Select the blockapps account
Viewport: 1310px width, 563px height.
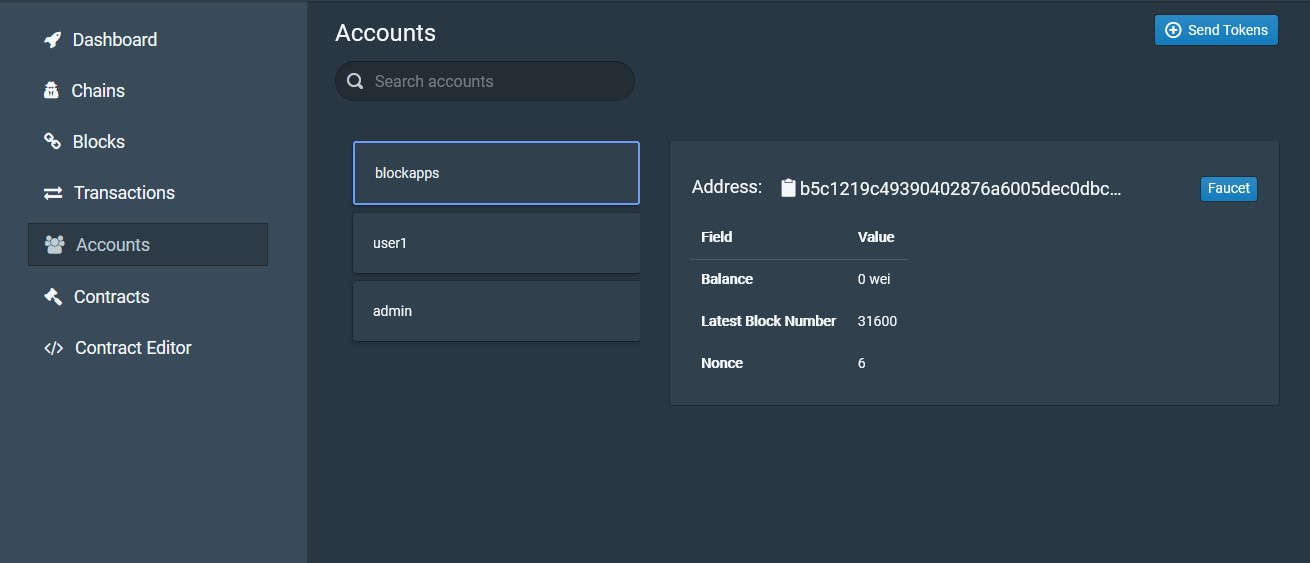[496, 173]
